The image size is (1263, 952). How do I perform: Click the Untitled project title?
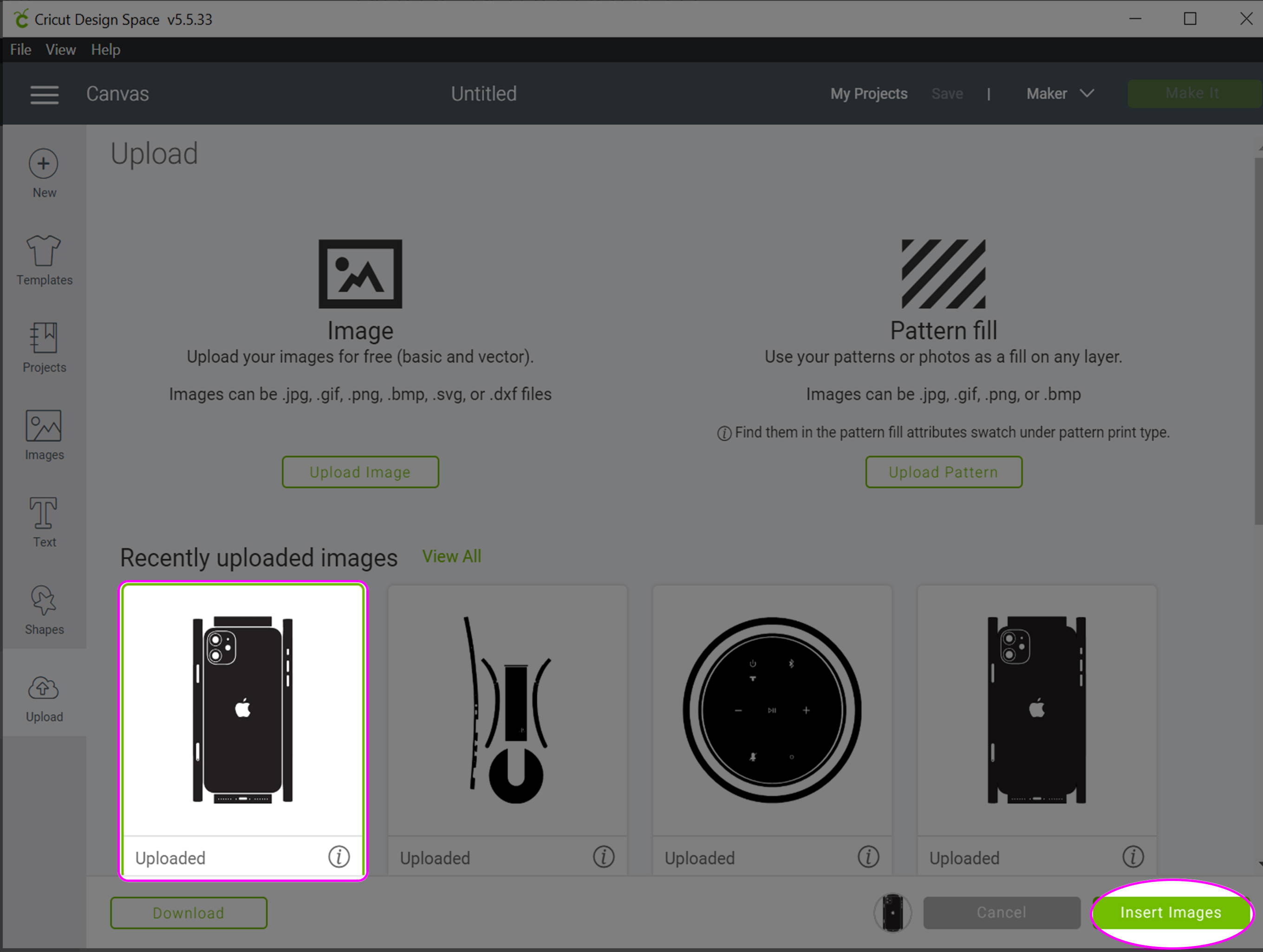[x=484, y=94]
